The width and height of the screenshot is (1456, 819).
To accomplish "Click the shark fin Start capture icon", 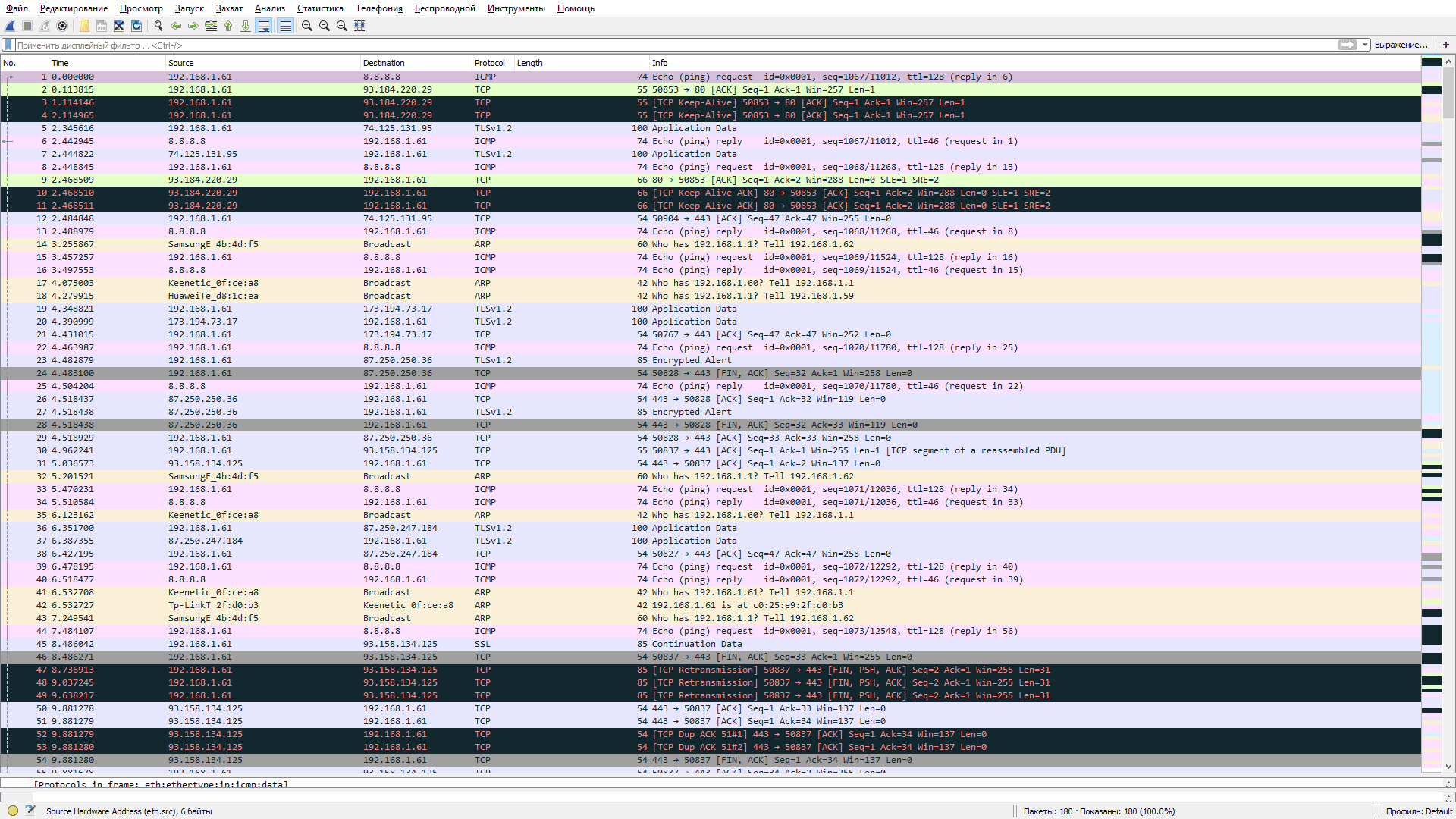I will pos(11,26).
